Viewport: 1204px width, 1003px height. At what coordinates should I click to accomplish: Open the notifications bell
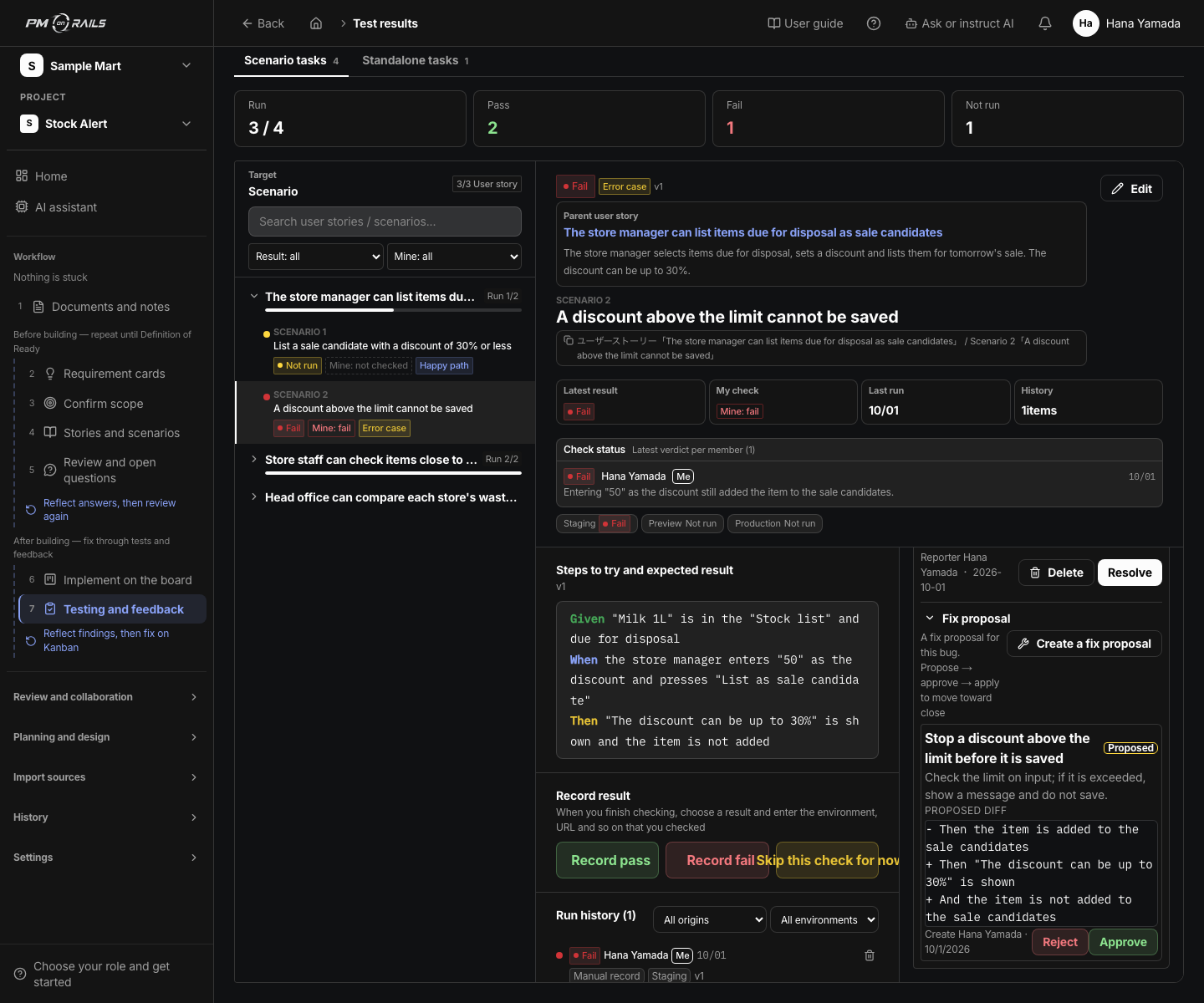(1045, 23)
